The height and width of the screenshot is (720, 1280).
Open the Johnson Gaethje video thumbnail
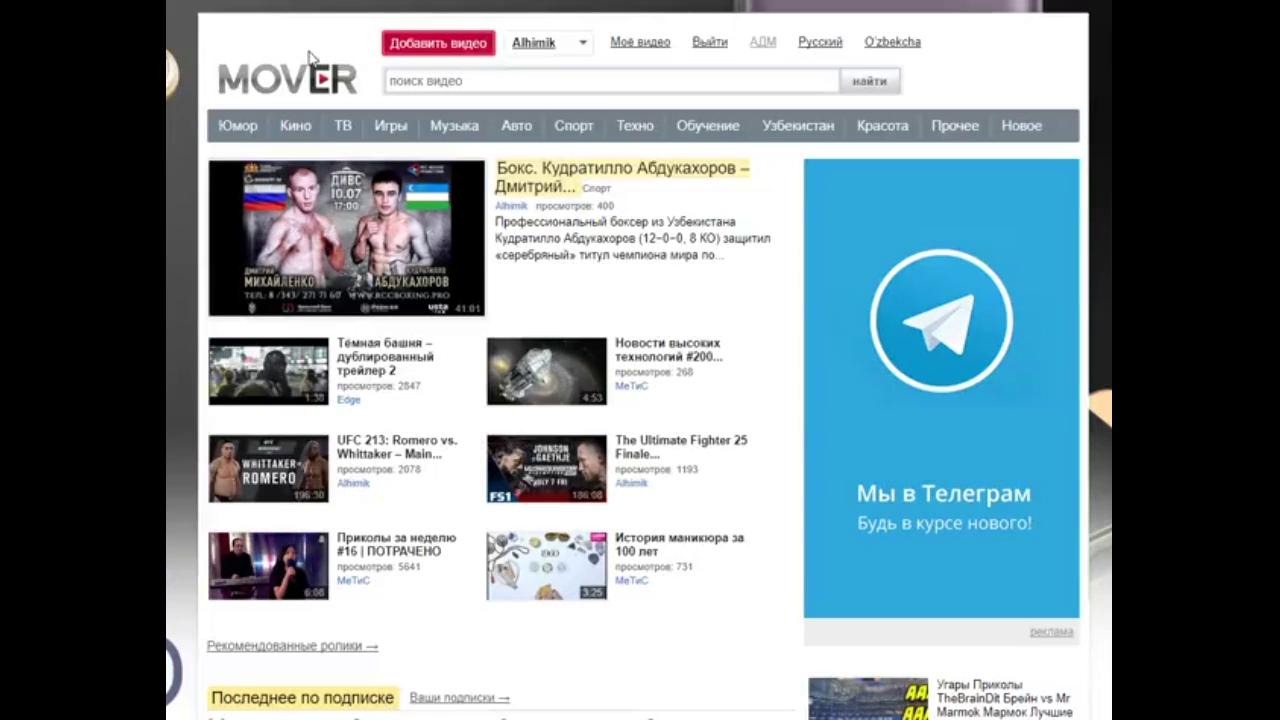[x=546, y=468]
